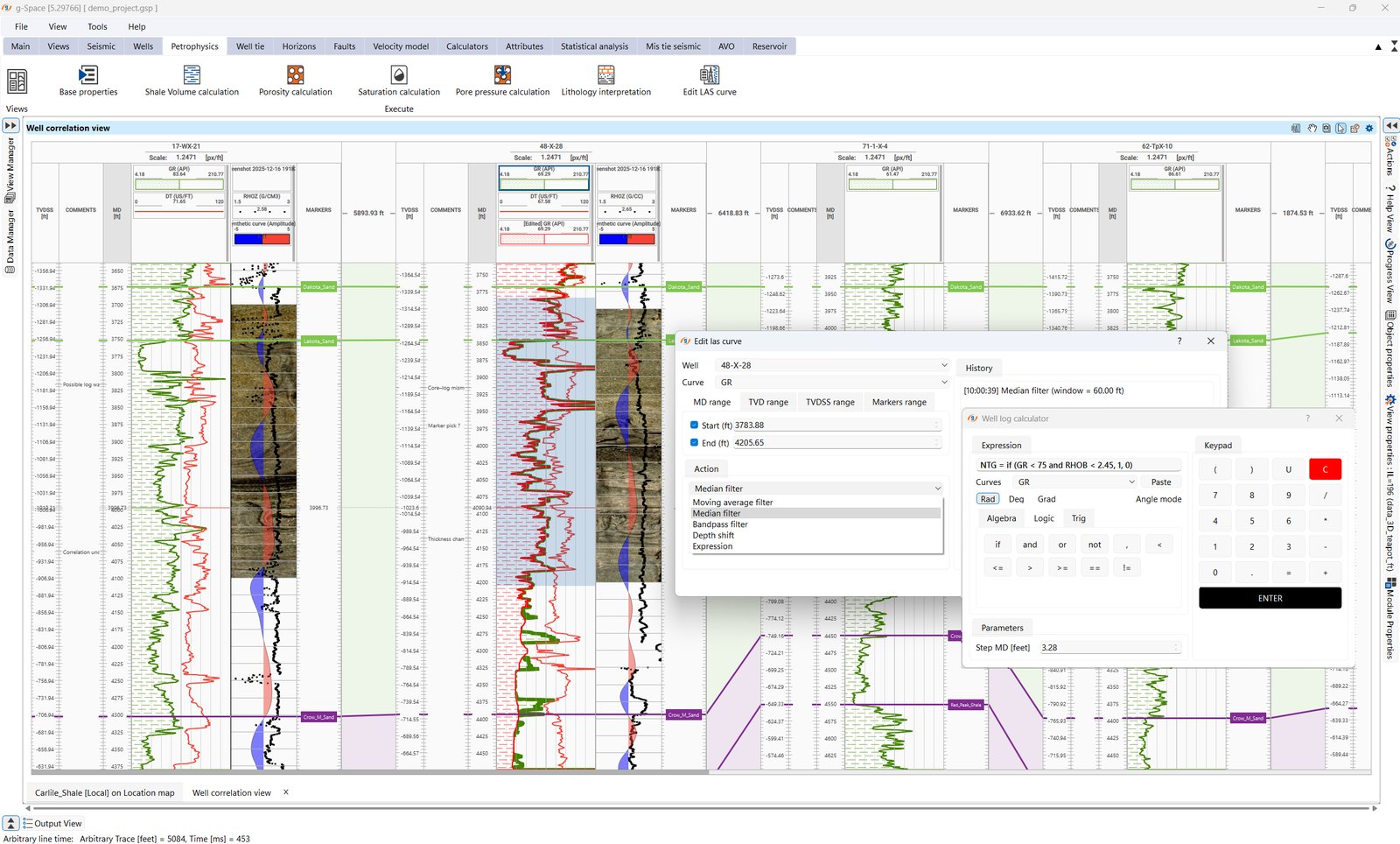
Task: Open the Velocity model ribbon tab
Action: click(x=401, y=46)
